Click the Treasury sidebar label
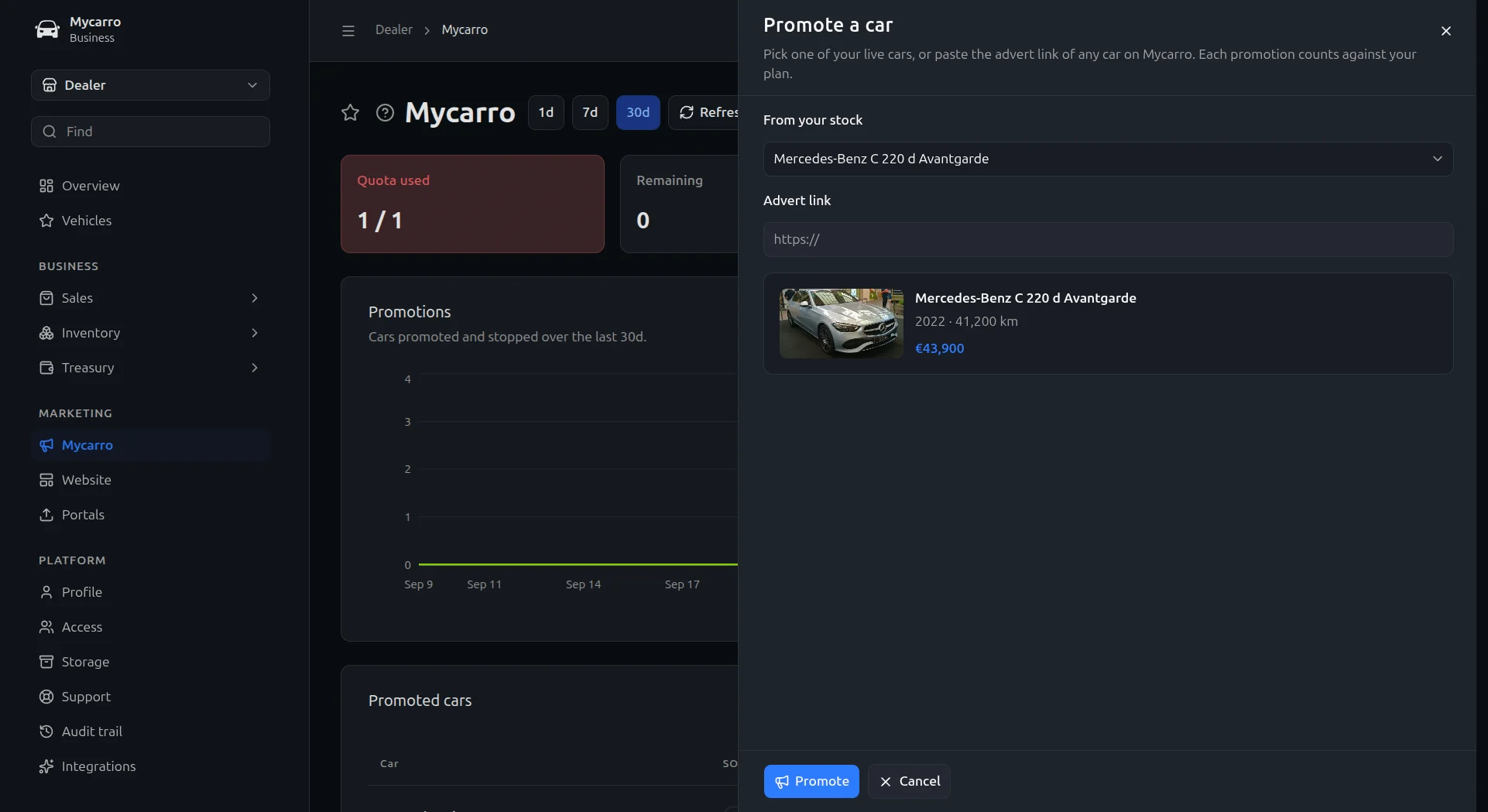 (x=87, y=368)
